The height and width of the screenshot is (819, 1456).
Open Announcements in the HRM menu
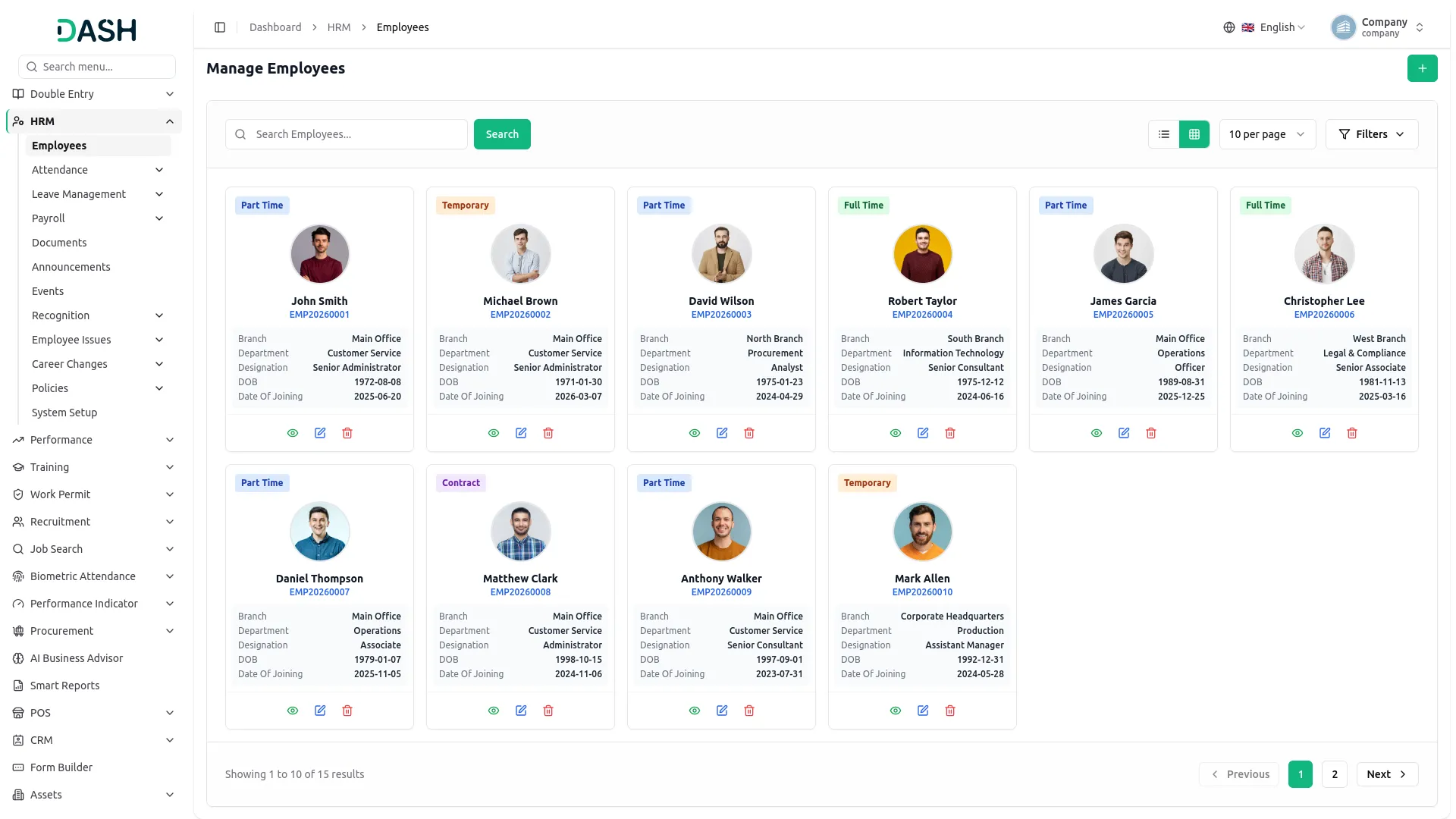click(71, 267)
